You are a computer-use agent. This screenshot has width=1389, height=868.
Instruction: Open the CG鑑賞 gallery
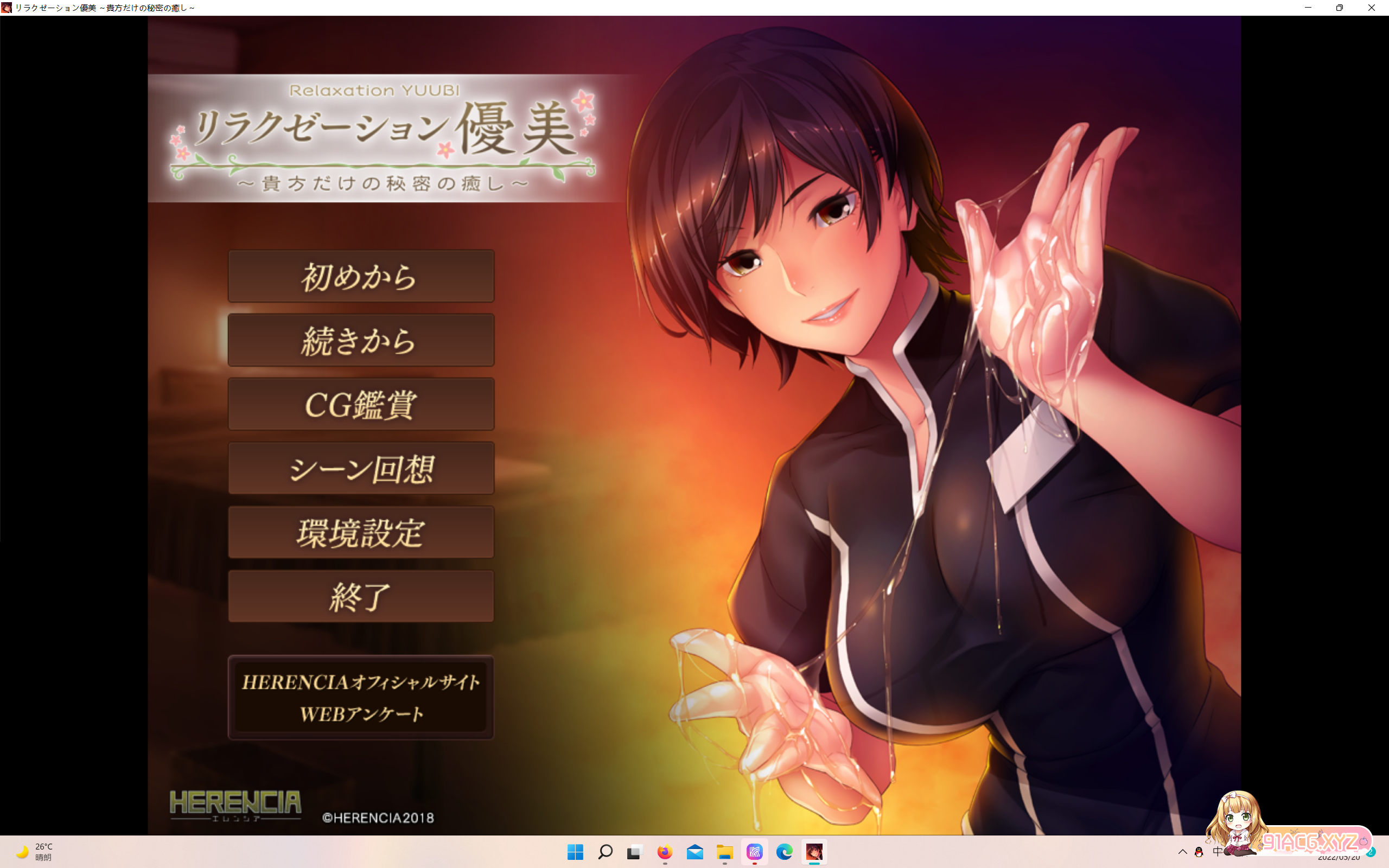361,404
